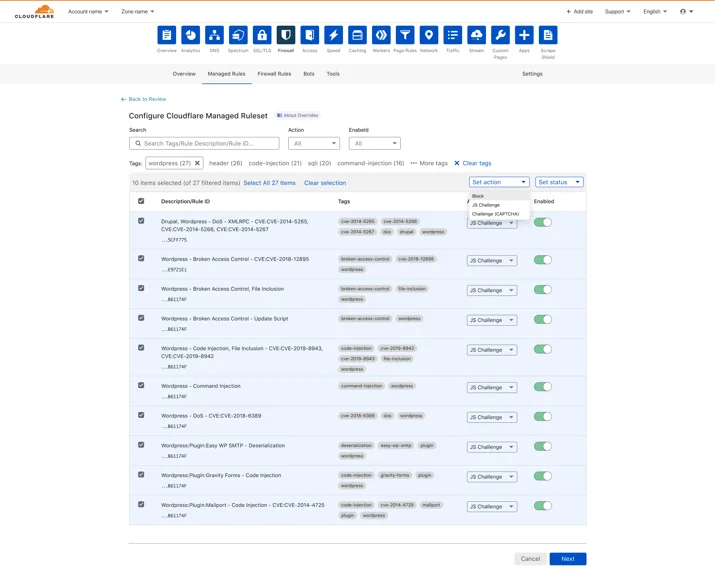Uncheck the Broken Access Control, File Inclusion rule

[141, 288]
